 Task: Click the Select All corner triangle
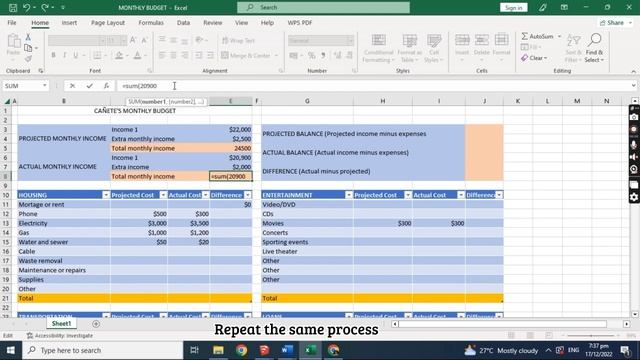[x=7, y=101]
